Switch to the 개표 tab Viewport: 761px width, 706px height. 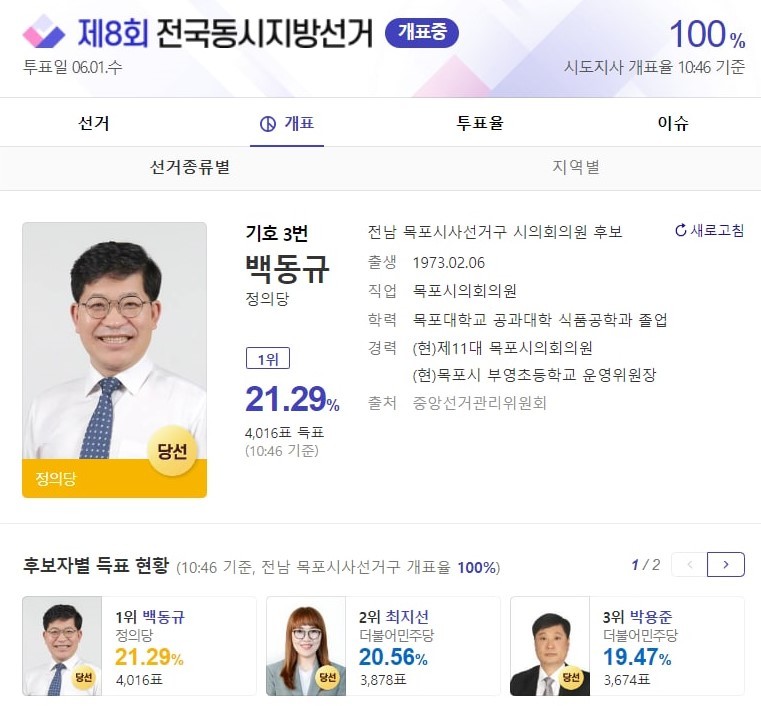[287, 123]
